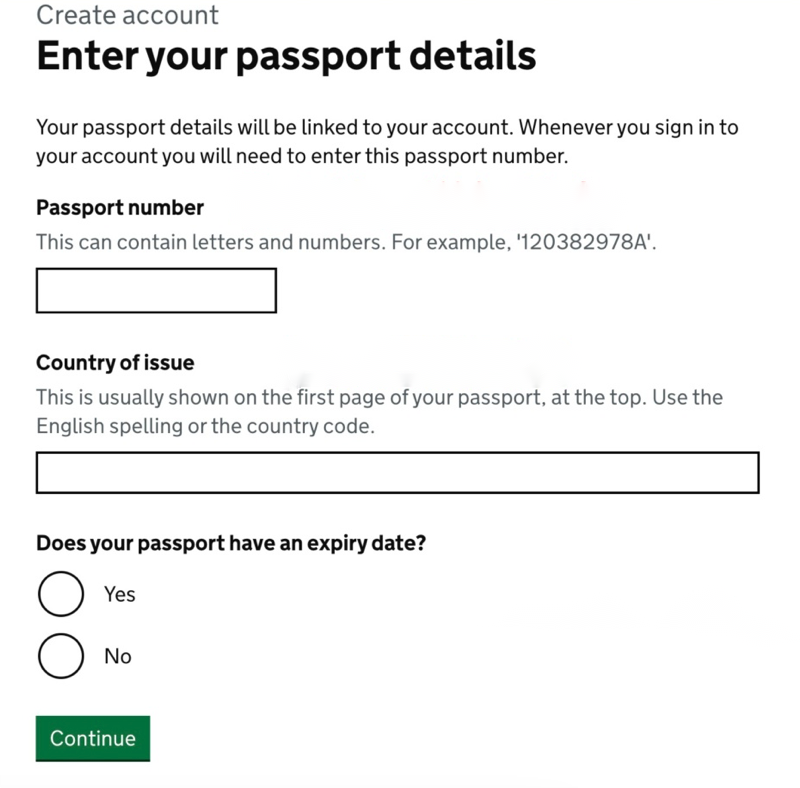This screenshot has width=800, height=788.
Task: Click the "English spelling or the country code" line
Action: (204, 425)
